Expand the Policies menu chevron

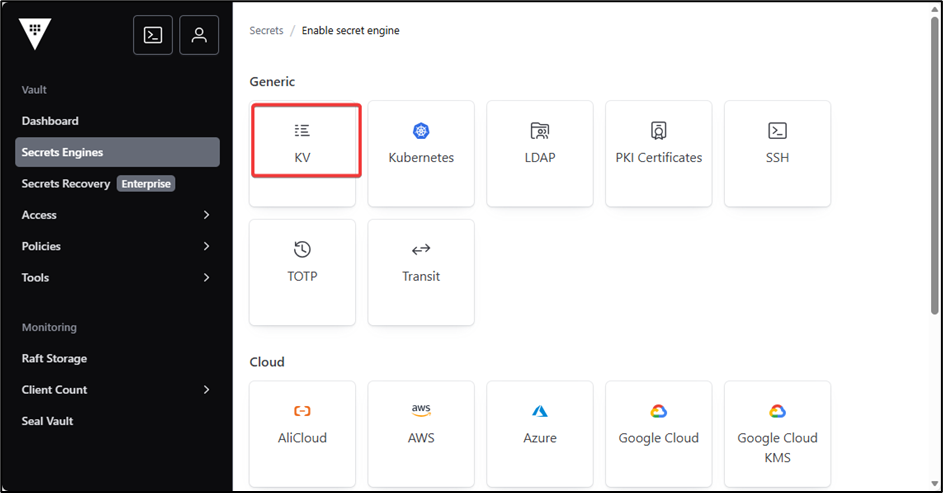coord(206,246)
